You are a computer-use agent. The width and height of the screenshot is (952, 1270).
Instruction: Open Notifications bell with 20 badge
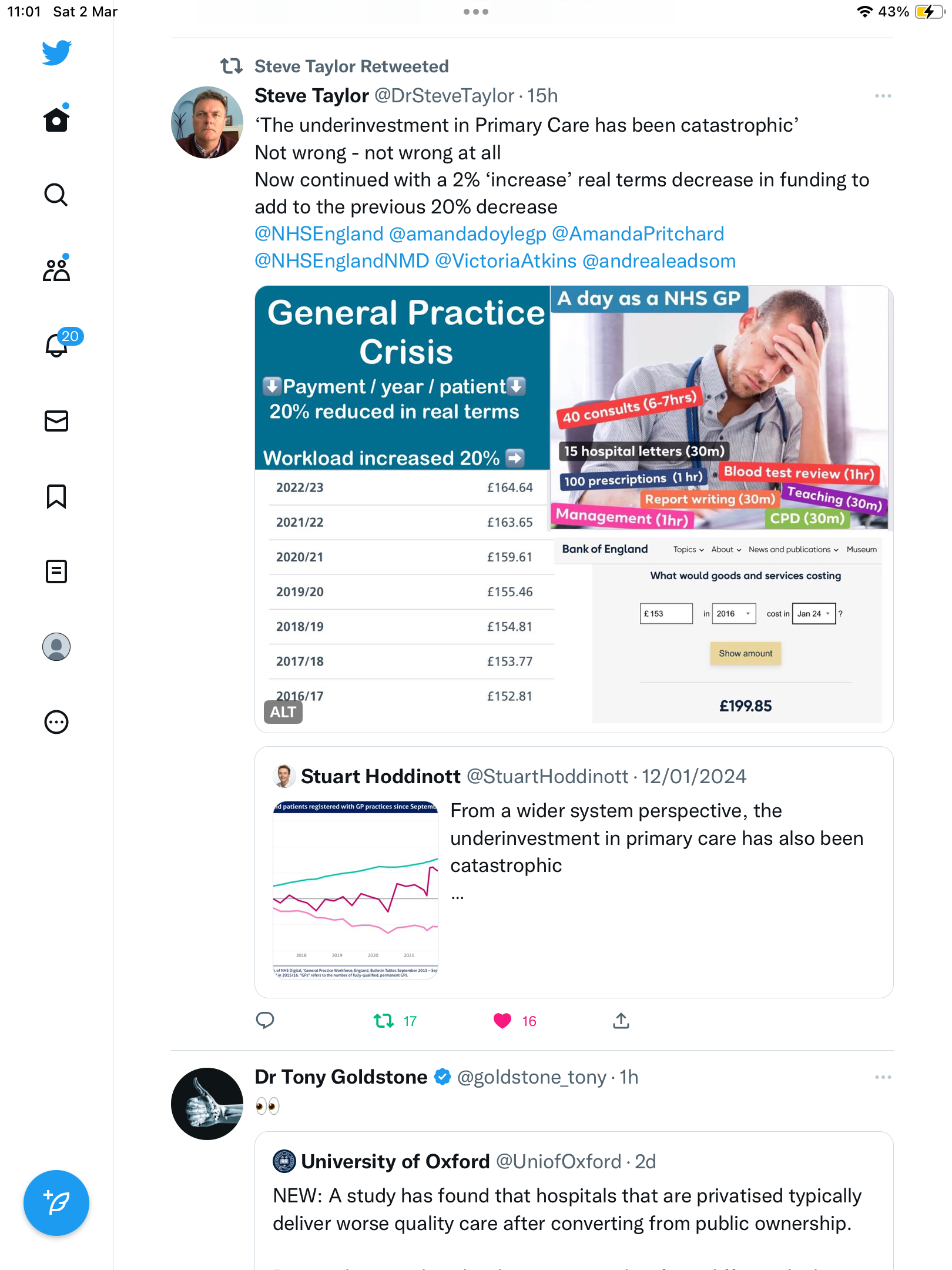[58, 345]
